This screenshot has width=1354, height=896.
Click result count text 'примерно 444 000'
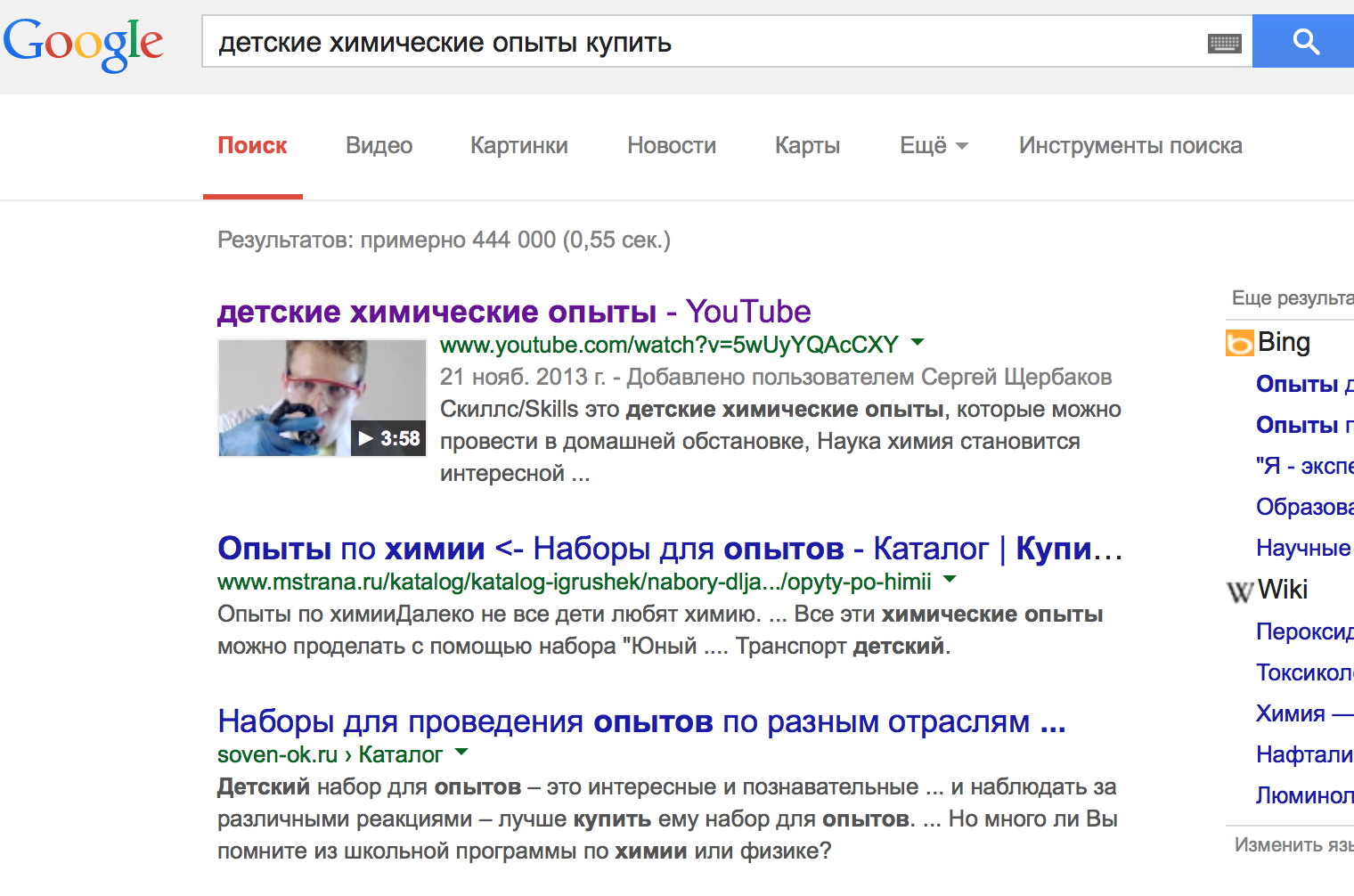pos(458,240)
